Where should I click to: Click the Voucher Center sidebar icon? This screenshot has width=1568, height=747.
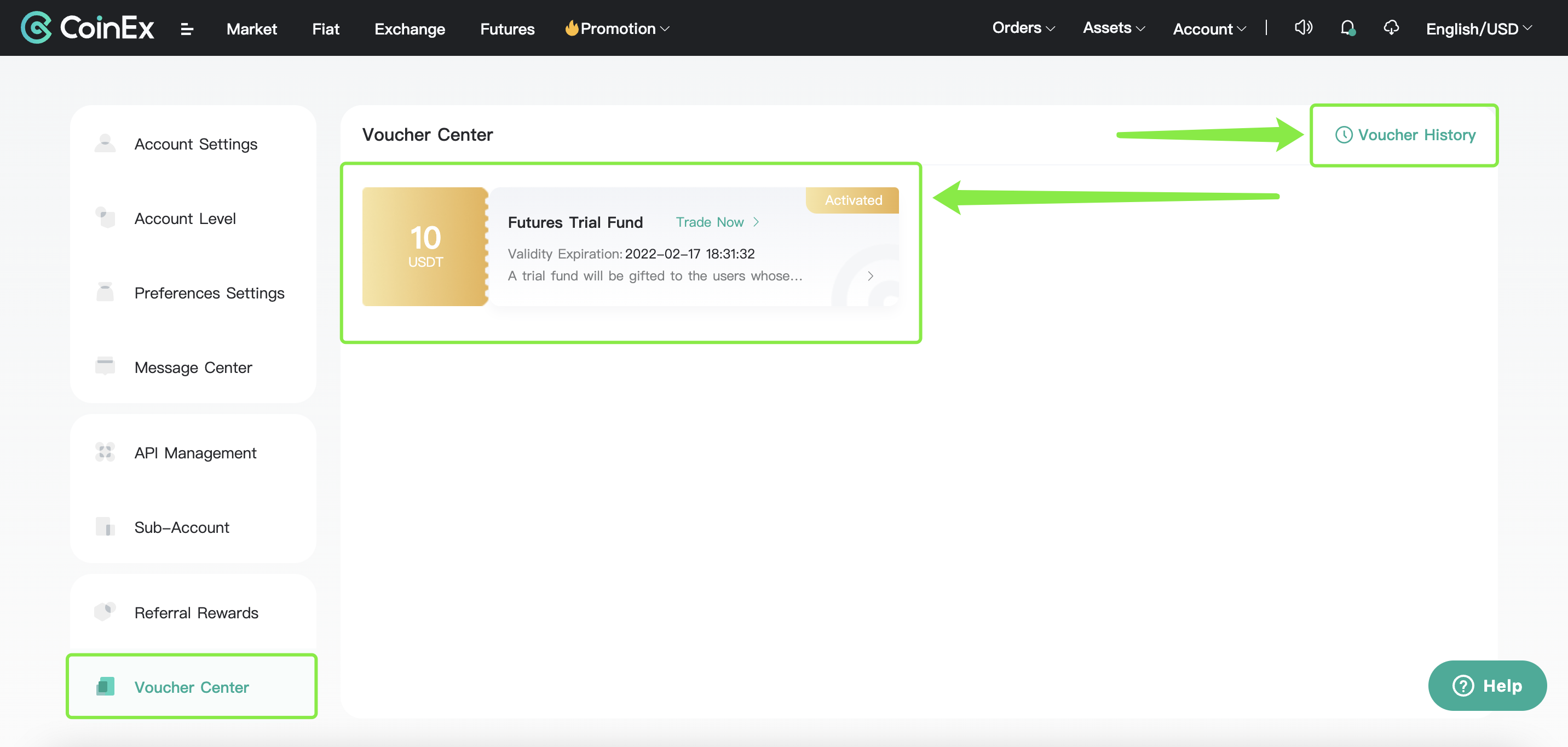coord(105,687)
